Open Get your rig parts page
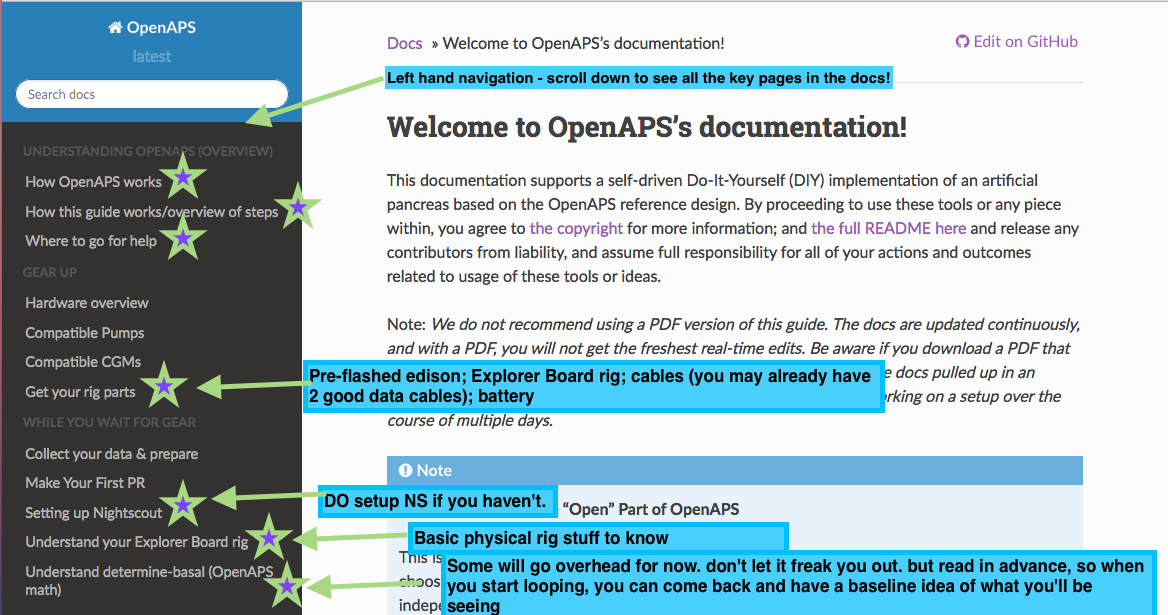The image size is (1168, 615). tap(80, 392)
